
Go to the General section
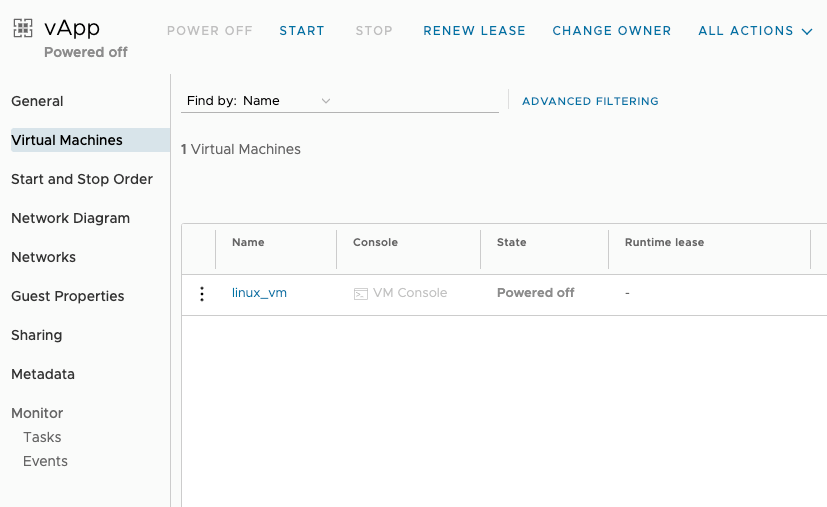coord(37,101)
